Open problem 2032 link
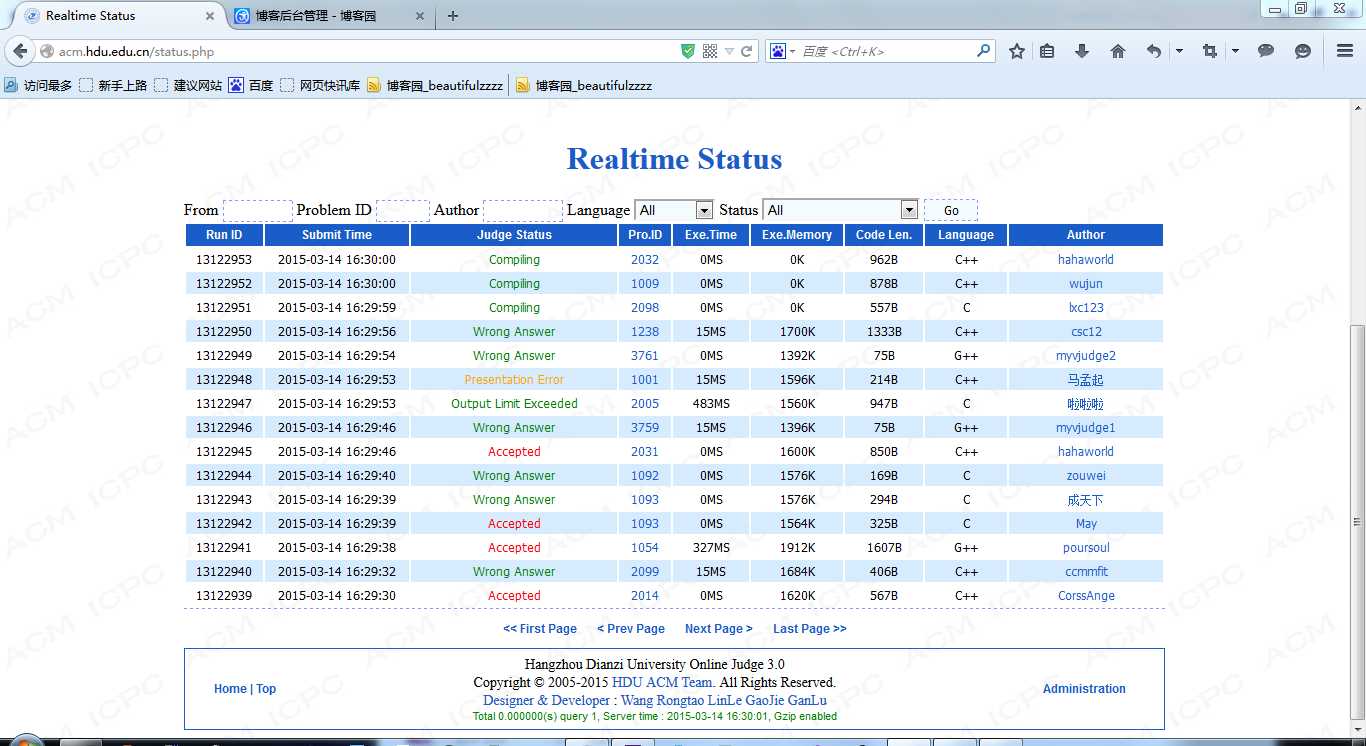This screenshot has height=746, width=1366. 645,260
